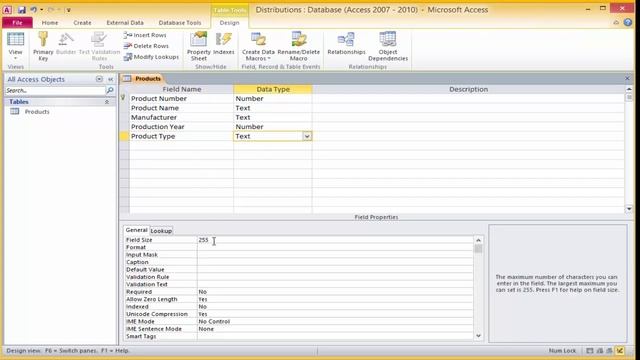This screenshot has width=640, height=360.
Task: Undo last action in quick access toolbar
Action: (x=33, y=9)
